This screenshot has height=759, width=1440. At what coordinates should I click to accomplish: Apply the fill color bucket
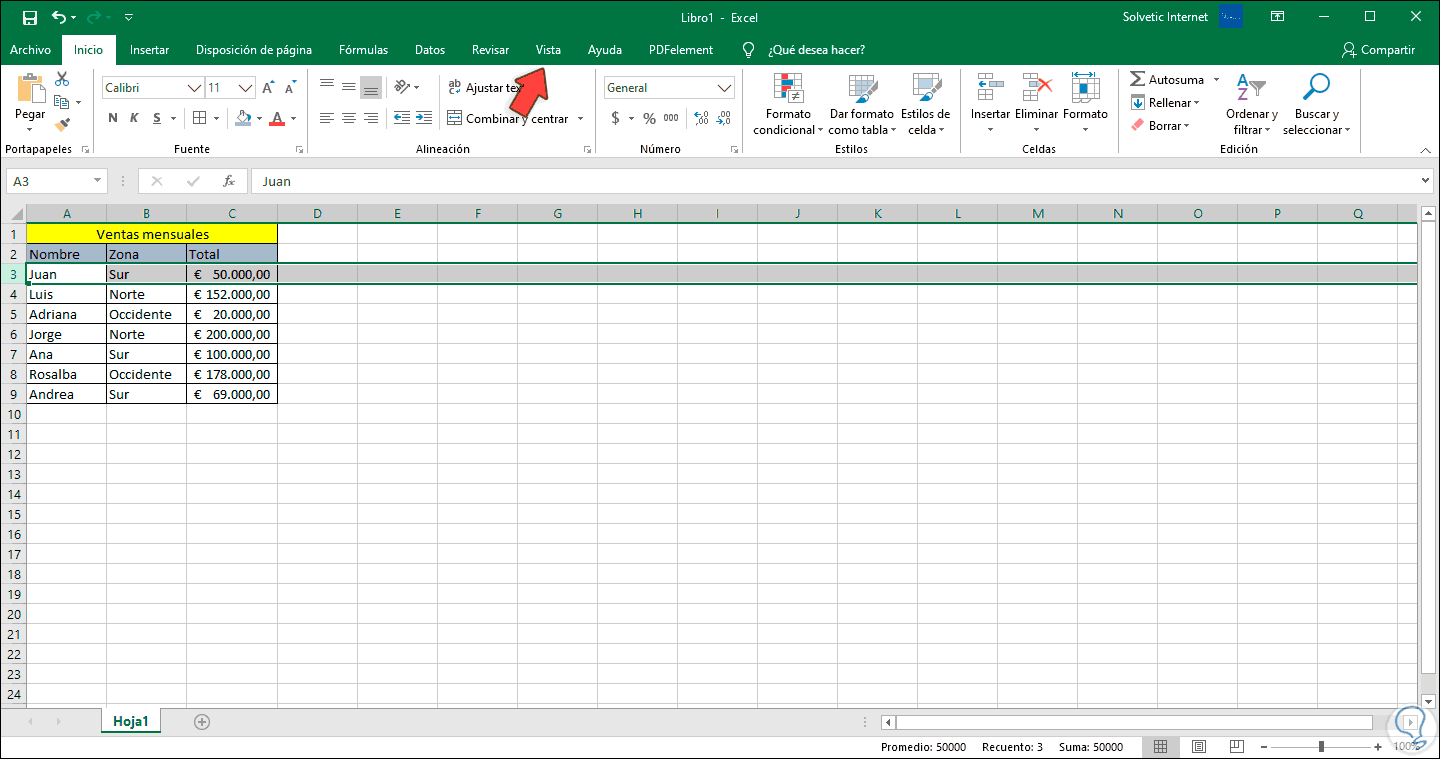pyautogui.click(x=243, y=118)
